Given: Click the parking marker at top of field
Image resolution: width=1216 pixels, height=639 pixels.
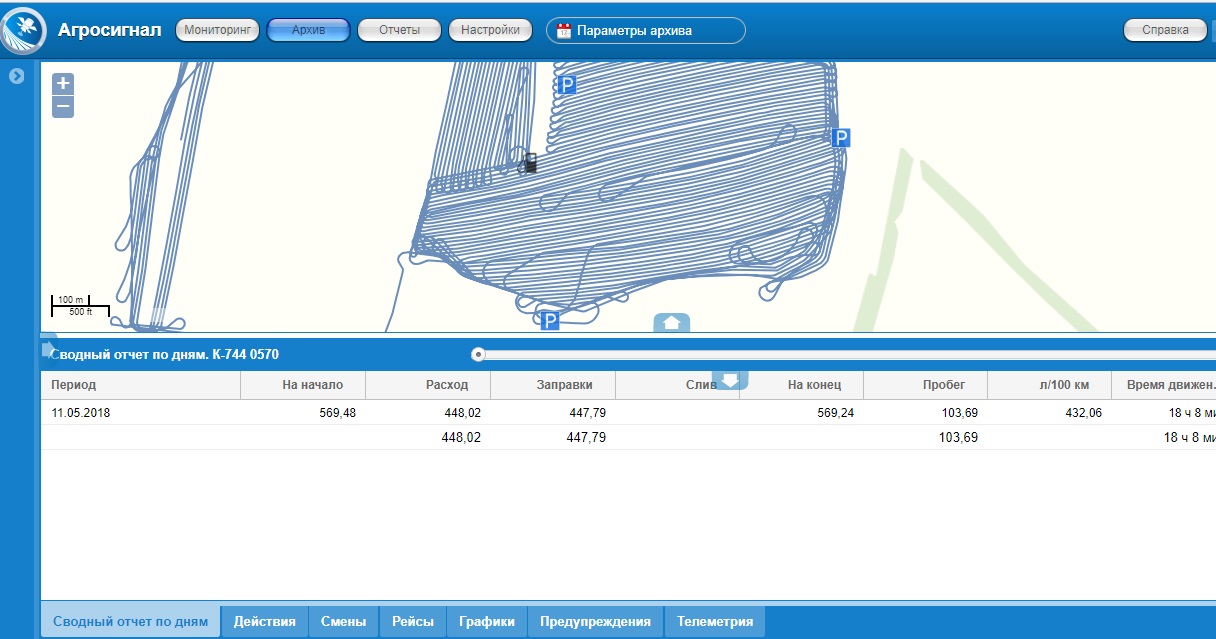Looking at the screenshot, I should [x=567, y=86].
